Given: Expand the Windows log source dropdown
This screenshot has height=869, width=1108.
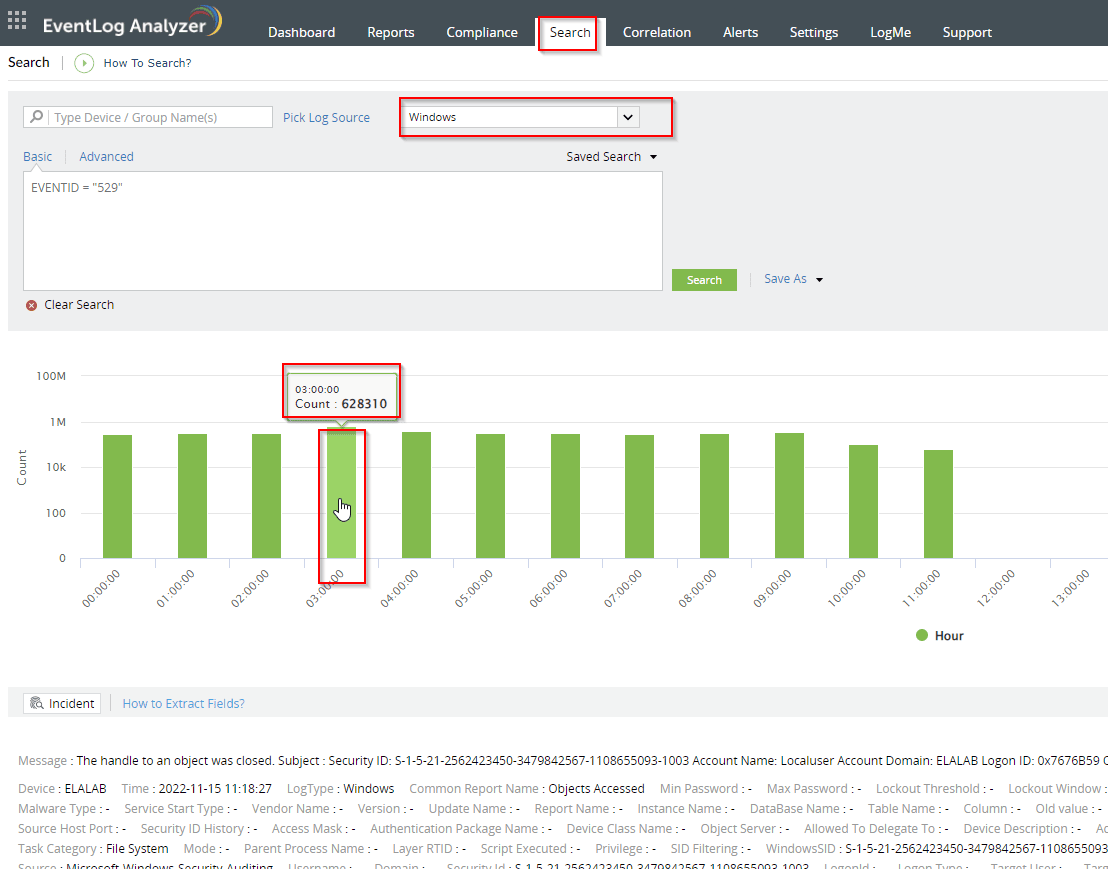Looking at the screenshot, I should click(627, 117).
